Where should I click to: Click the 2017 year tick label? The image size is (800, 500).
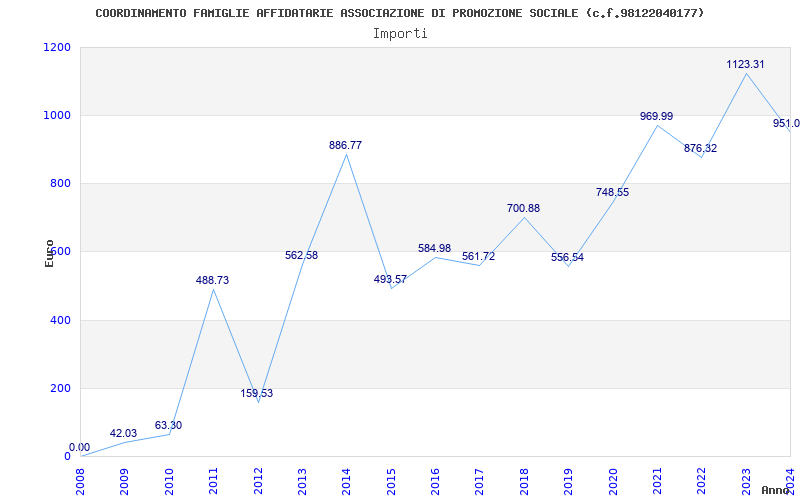[x=480, y=482]
